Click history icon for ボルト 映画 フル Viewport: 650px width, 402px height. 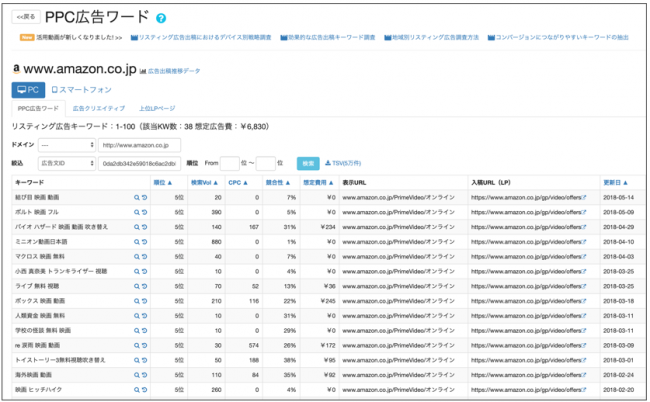point(144,212)
